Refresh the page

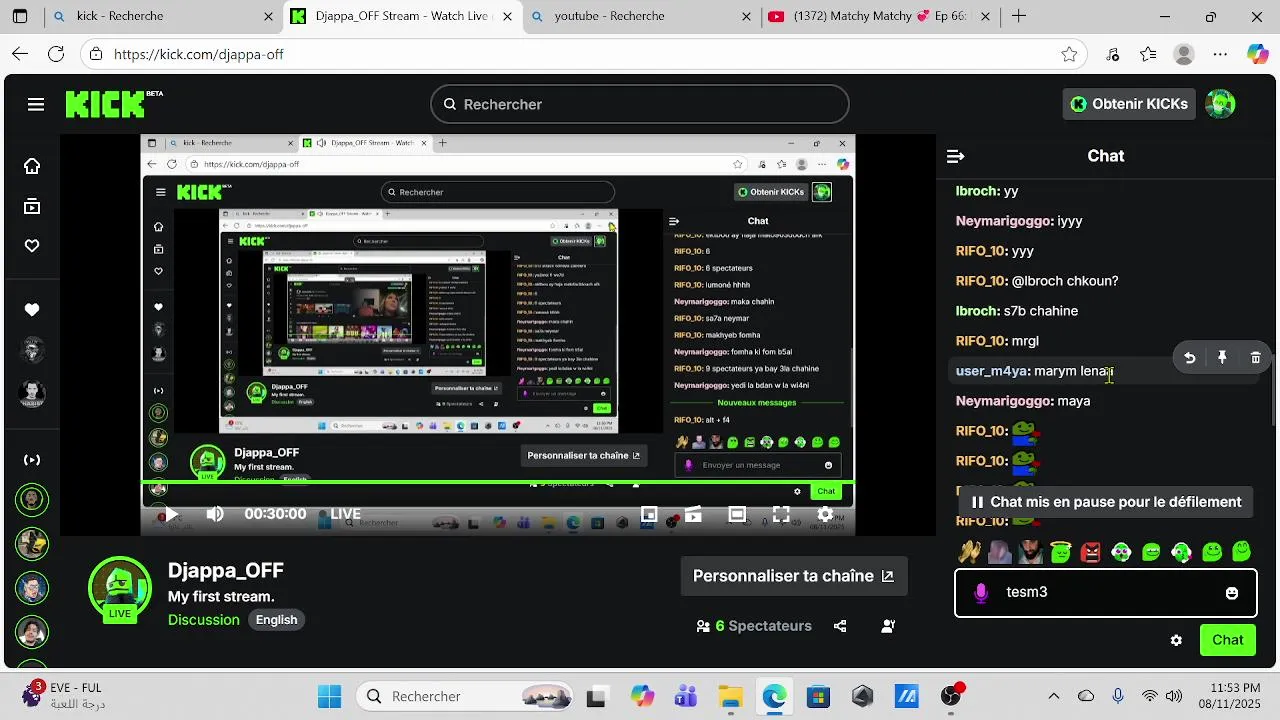pos(56,54)
